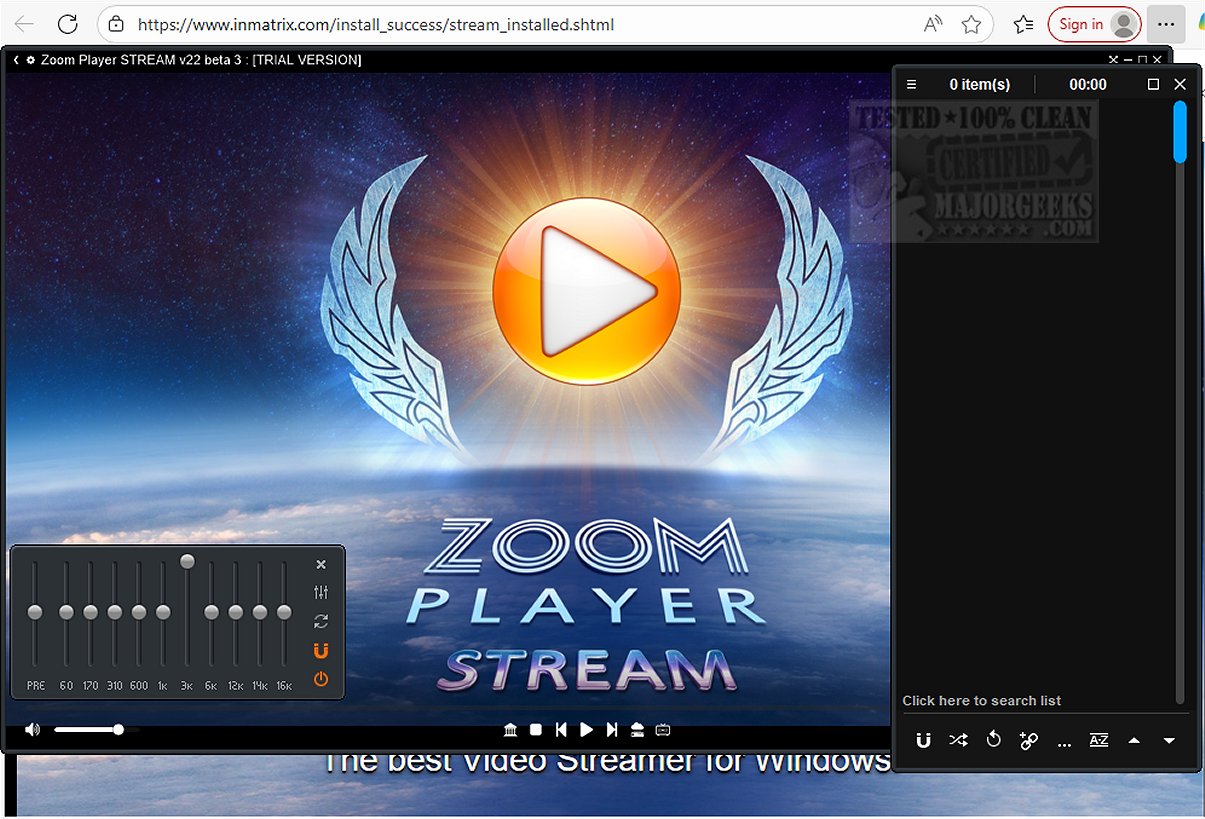Image resolution: width=1205 pixels, height=819 pixels.
Task: Open the browser Favorites list icon
Action: click(x=1023, y=24)
